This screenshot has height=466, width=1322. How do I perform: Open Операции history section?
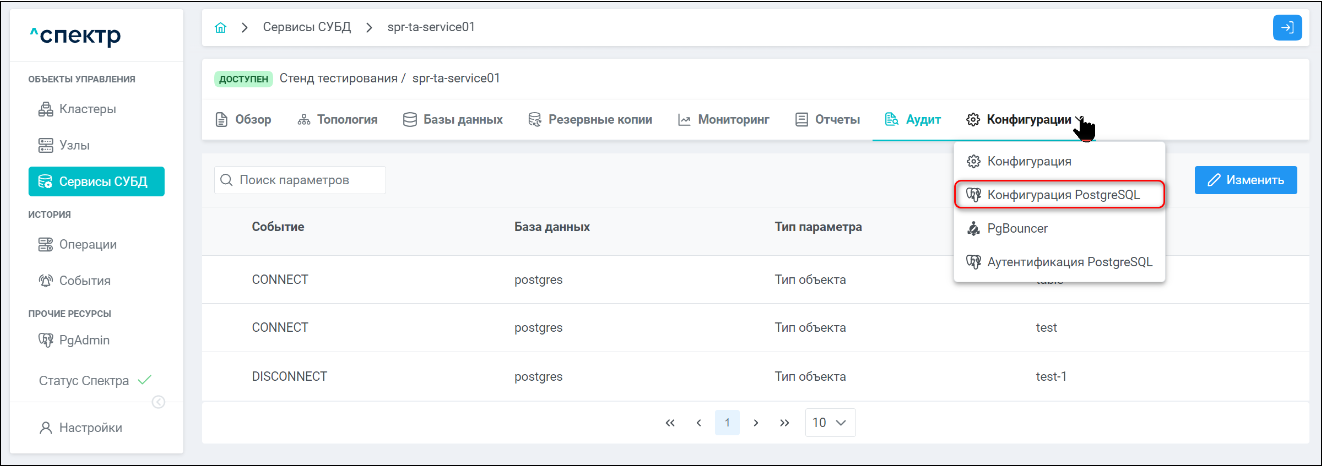[87, 244]
